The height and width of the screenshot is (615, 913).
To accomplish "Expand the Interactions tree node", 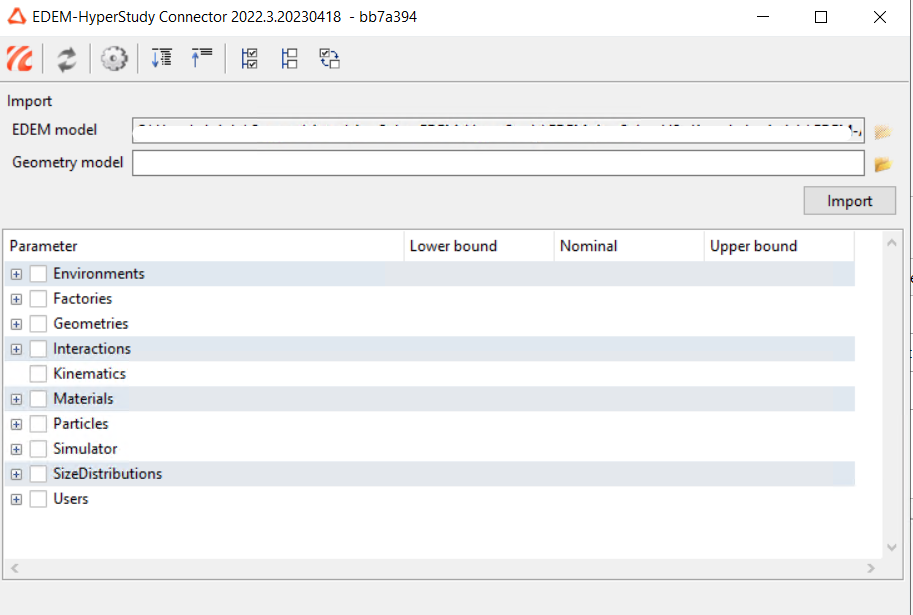I will 16,349.
